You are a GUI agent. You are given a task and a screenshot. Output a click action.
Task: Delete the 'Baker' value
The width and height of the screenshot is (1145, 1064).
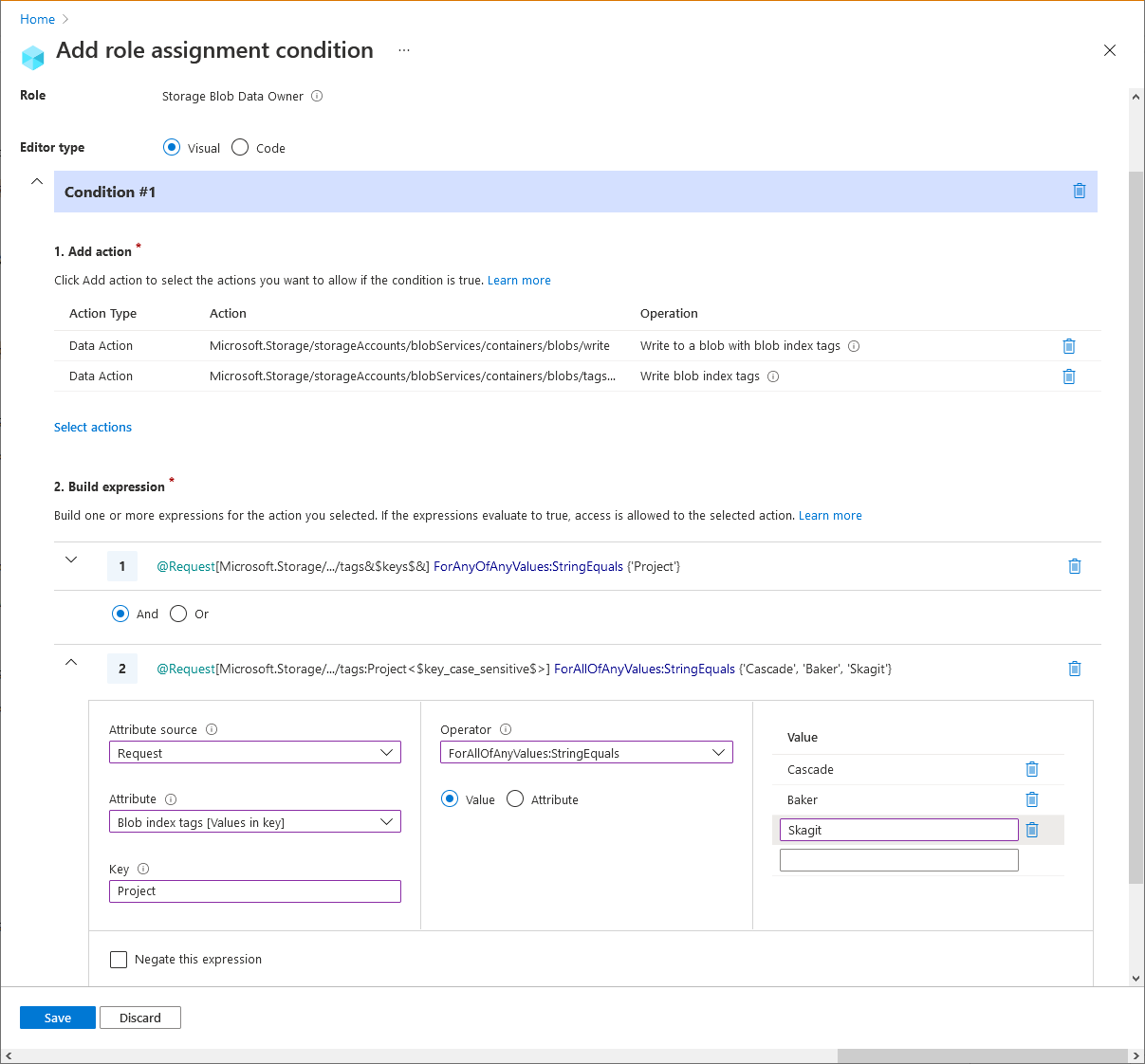[1031, 799]
